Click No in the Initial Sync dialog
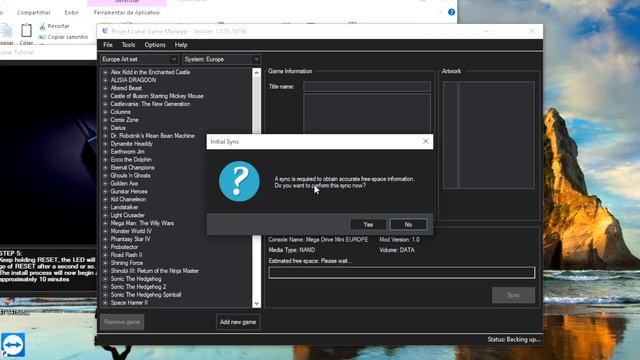 [409, 224]
